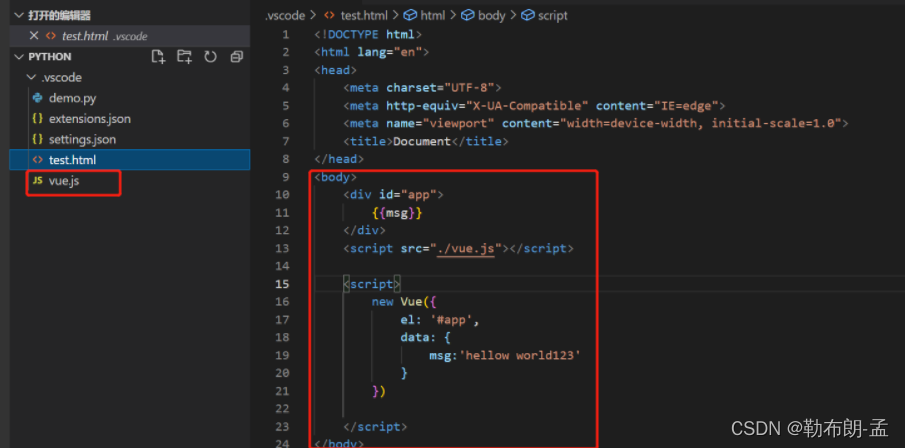
Task: Click the JSON braces icon of extensions.json
Action: (38, 119)
